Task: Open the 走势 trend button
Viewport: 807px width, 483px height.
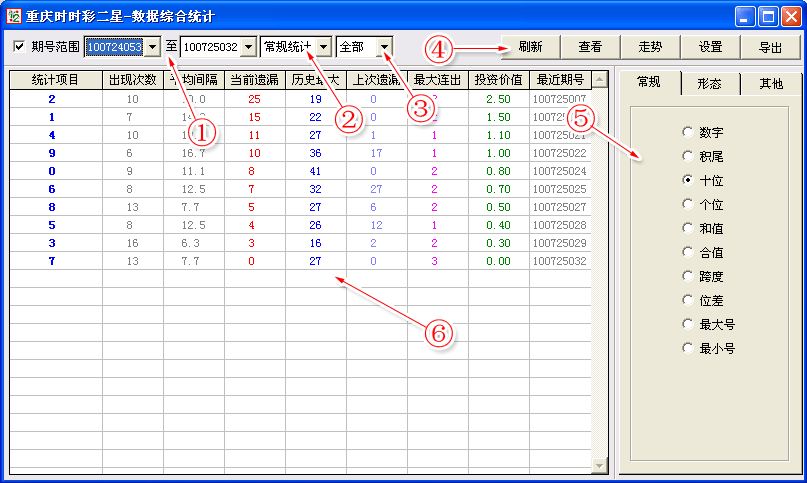Action: [650, 47]
